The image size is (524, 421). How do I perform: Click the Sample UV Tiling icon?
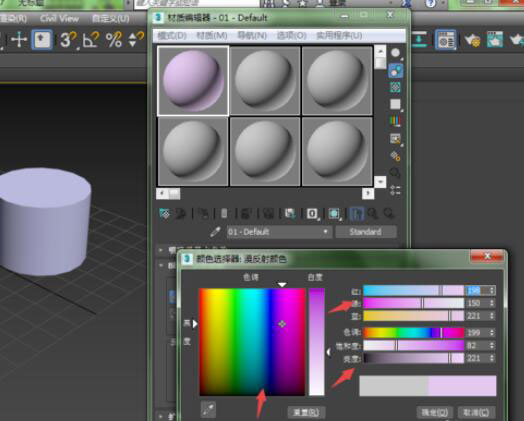coord(396,105)
